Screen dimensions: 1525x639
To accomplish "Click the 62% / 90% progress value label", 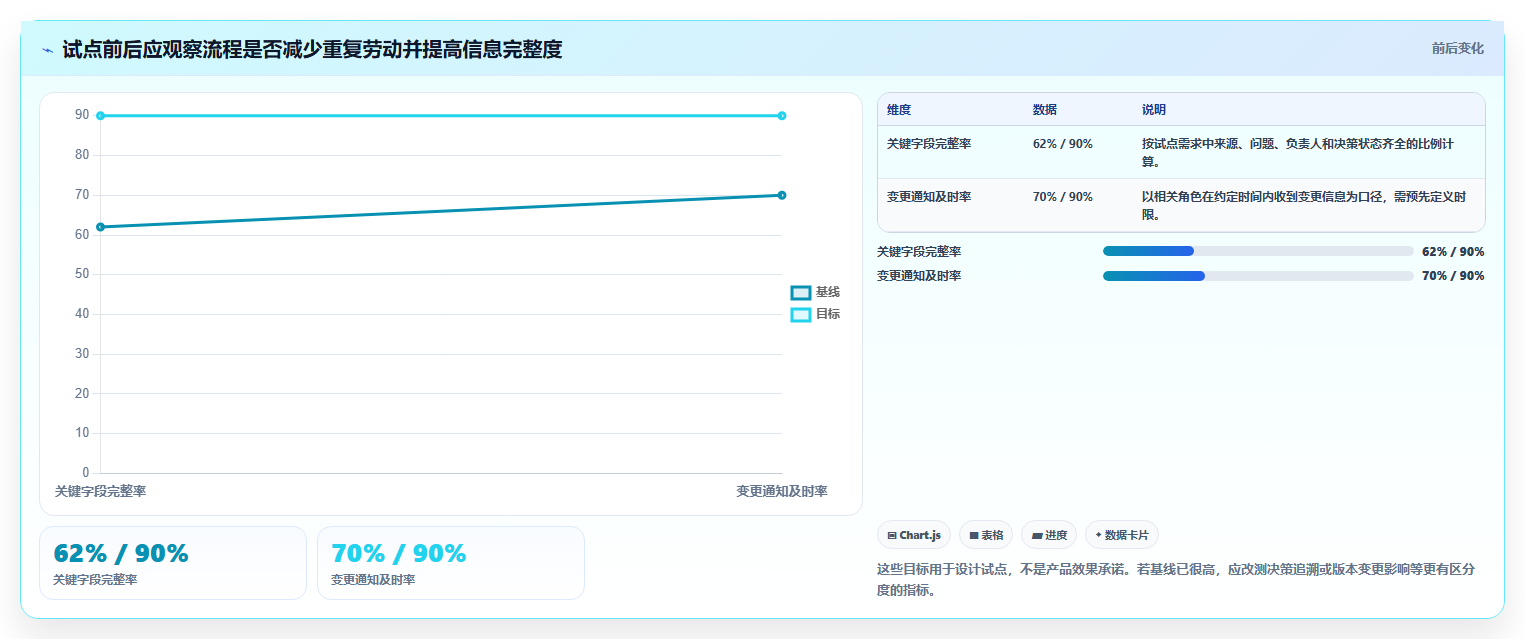I will tap(1453, 252).
